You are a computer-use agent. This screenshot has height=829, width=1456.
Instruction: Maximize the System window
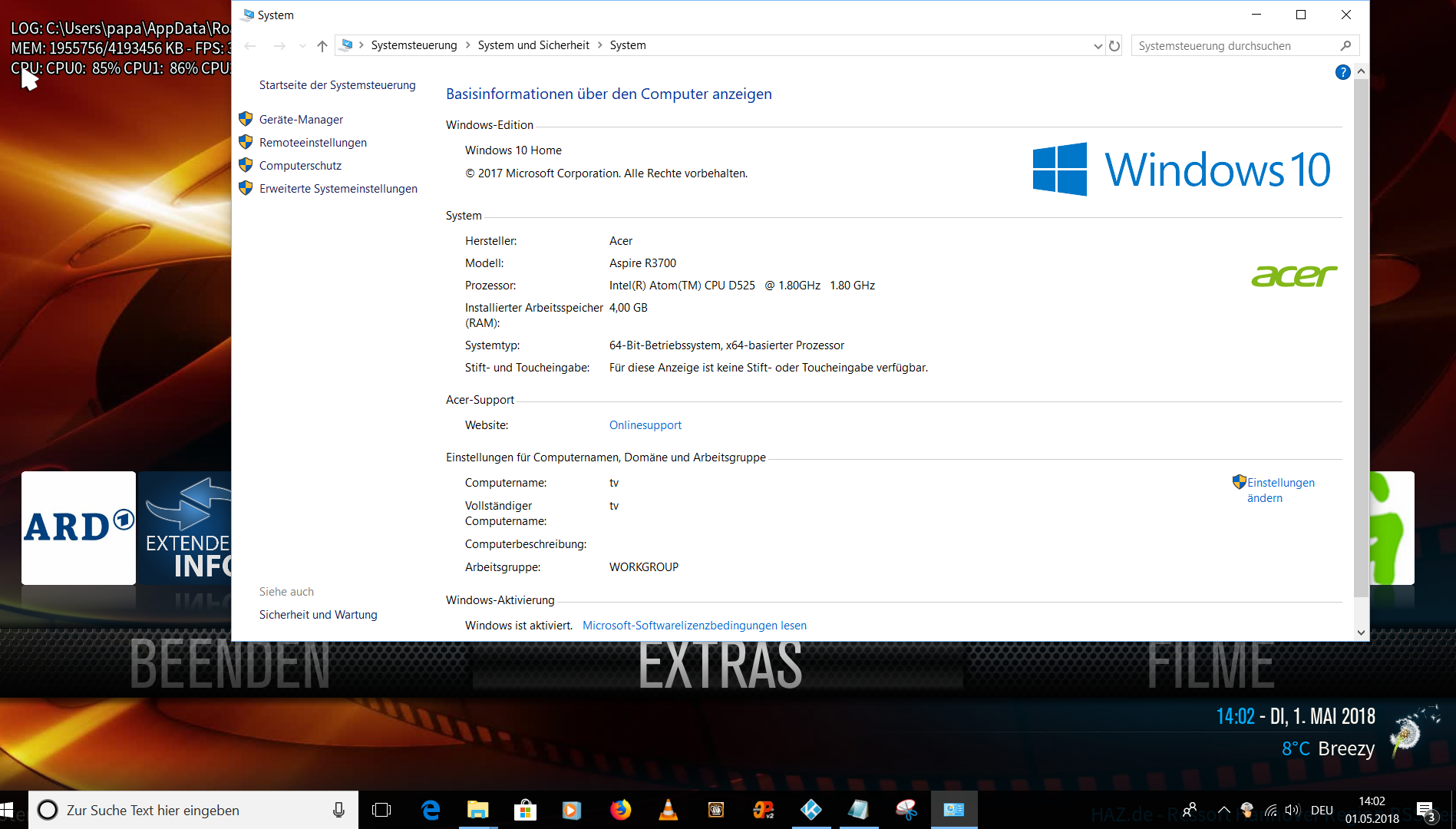pyautogui.click(x=1301, y=15)
